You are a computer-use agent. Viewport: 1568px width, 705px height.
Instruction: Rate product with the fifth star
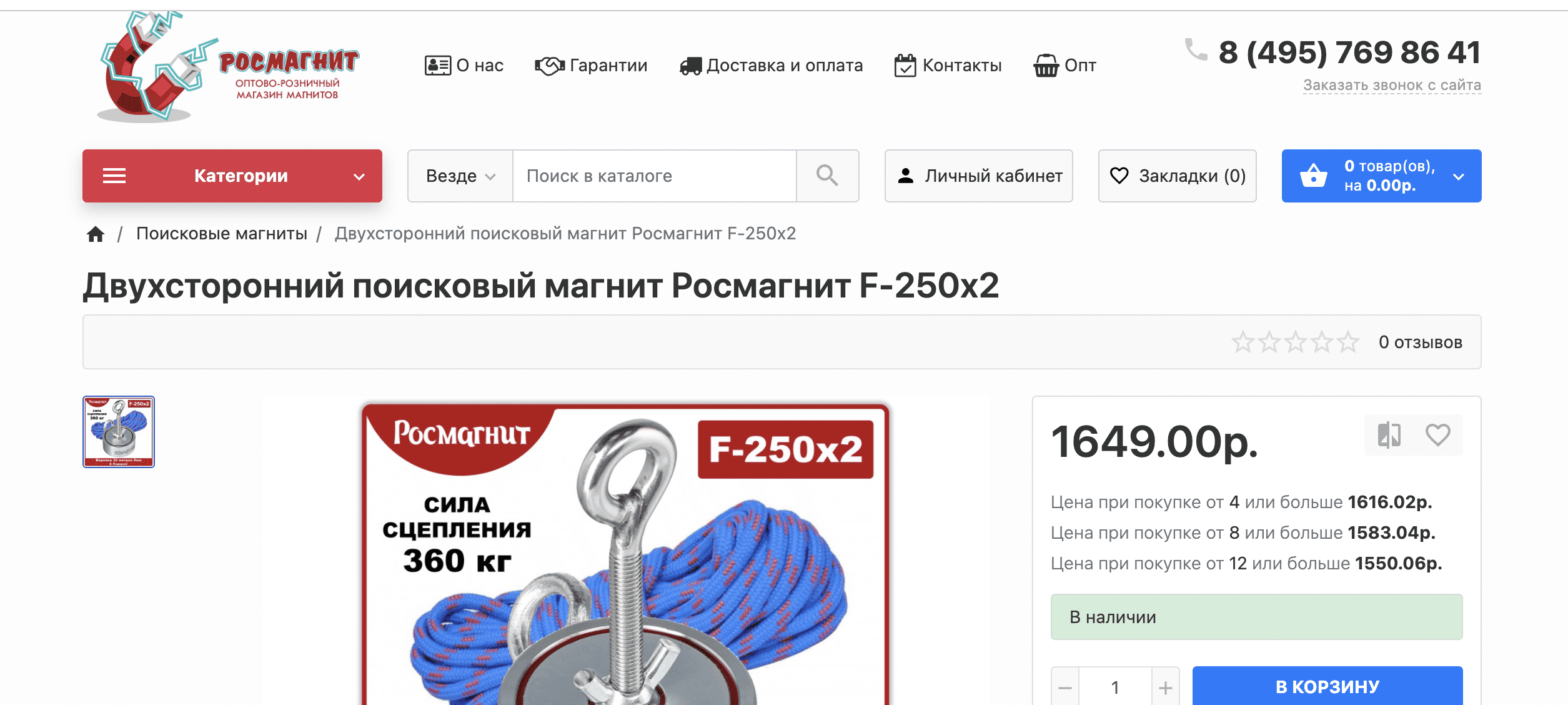tap(1348, 342)
